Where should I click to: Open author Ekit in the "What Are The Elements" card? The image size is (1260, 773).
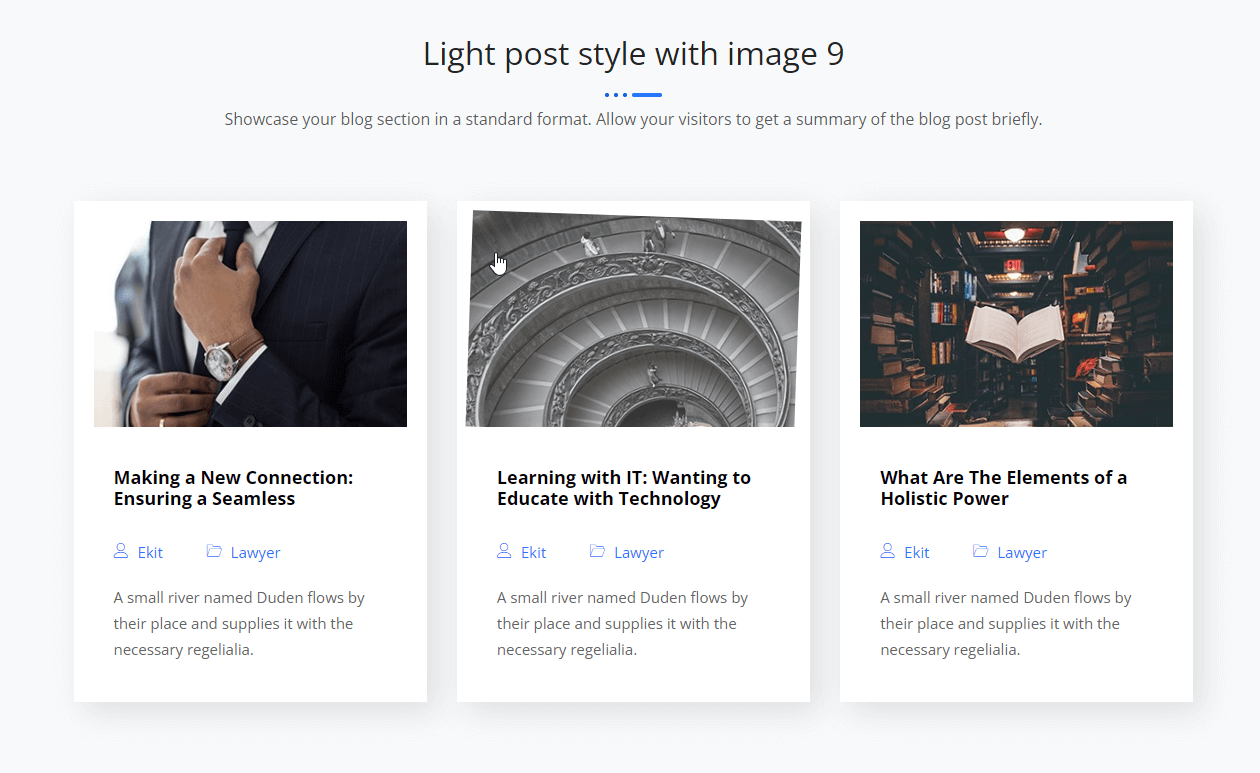[916, 553]
